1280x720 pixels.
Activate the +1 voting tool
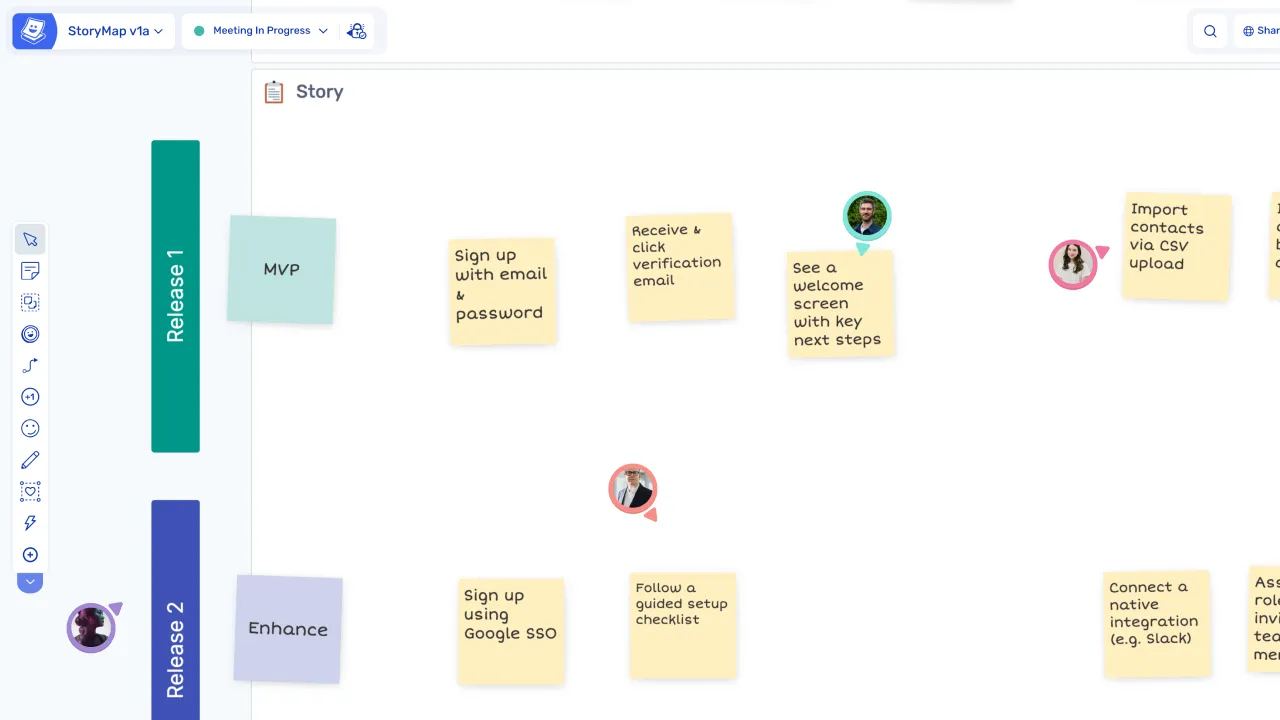(30, 397)
